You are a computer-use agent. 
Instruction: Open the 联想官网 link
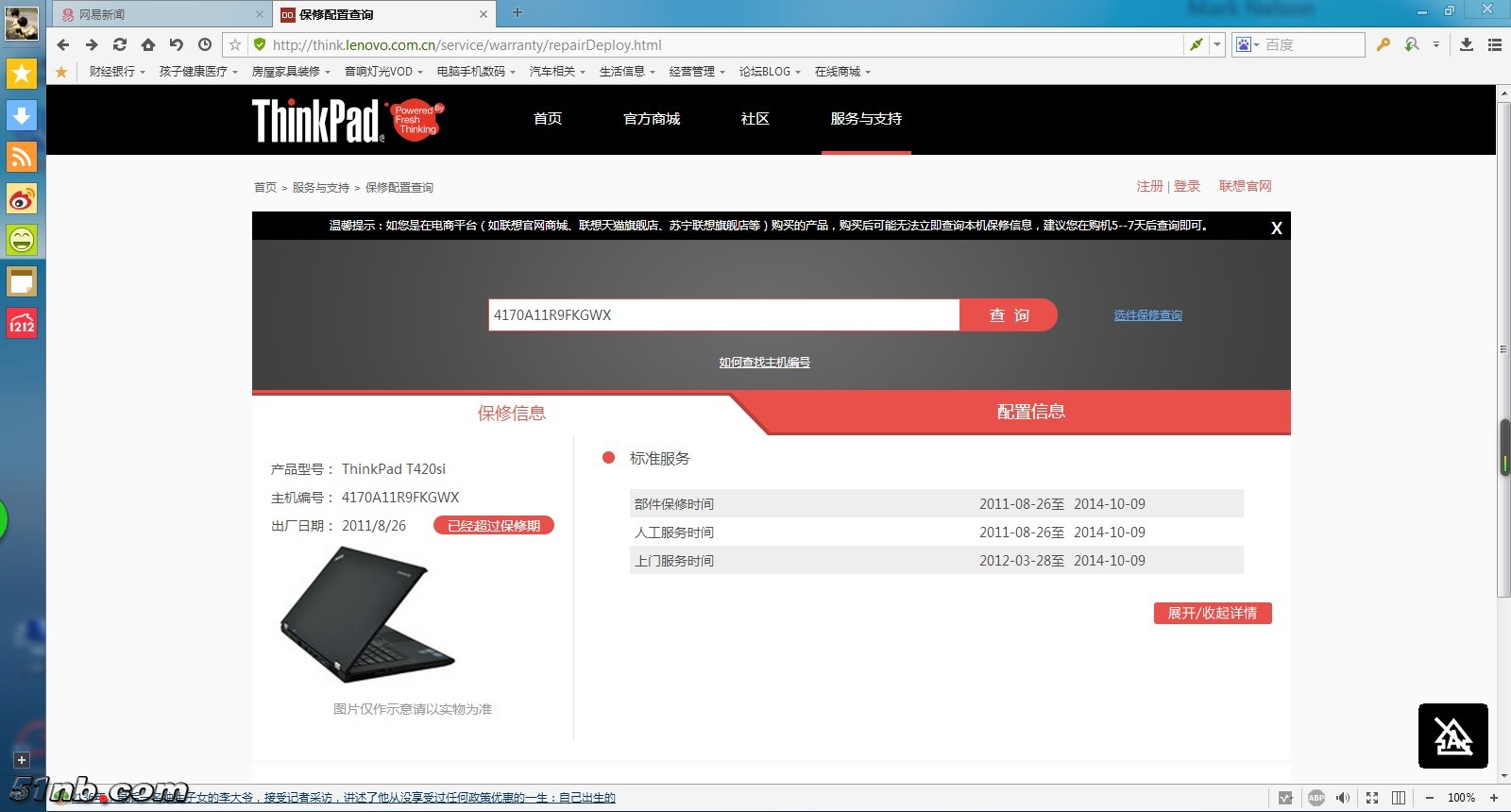[x=1245, y=186]
